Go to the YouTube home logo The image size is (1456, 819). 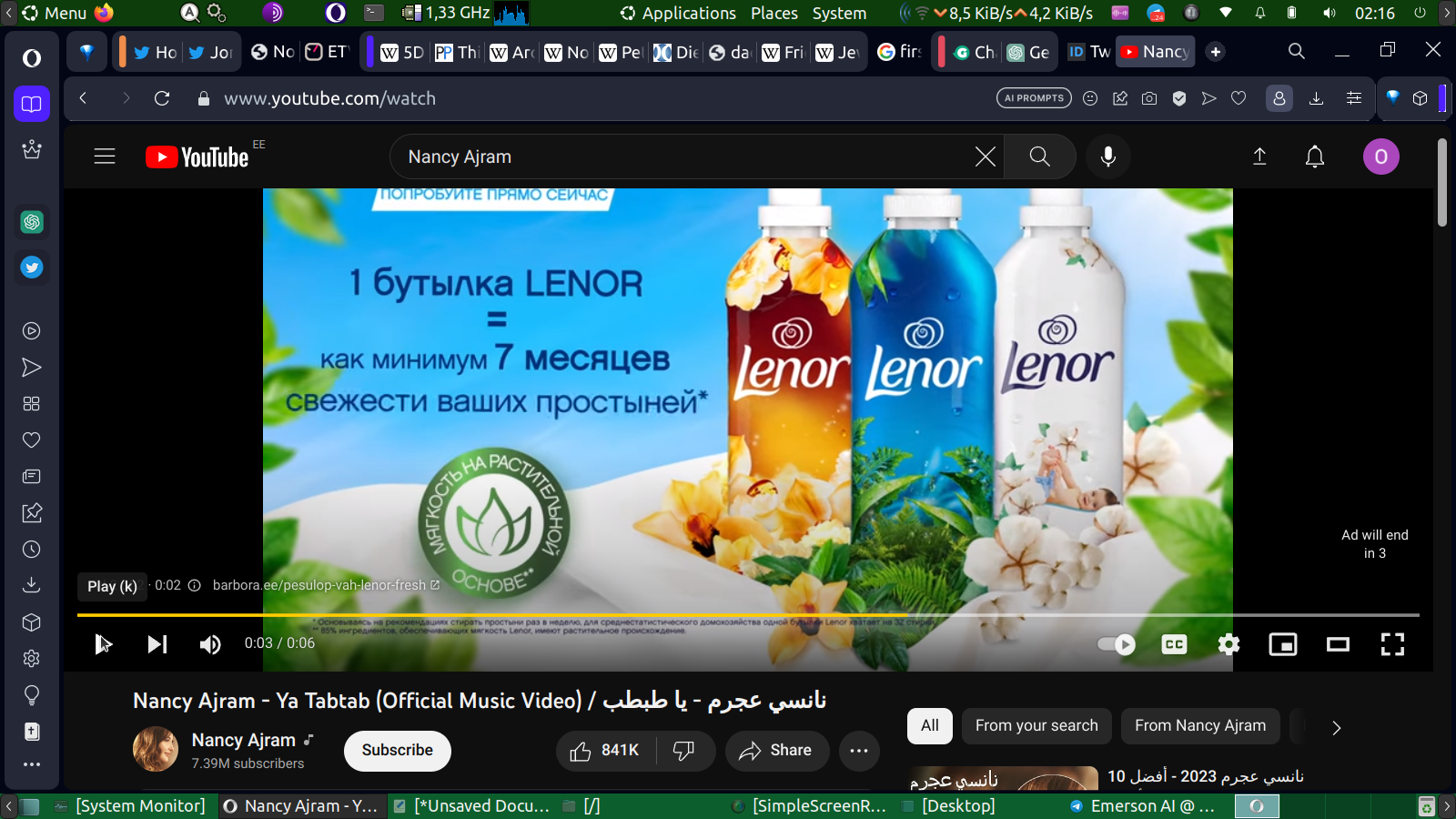tap(197, 157)
